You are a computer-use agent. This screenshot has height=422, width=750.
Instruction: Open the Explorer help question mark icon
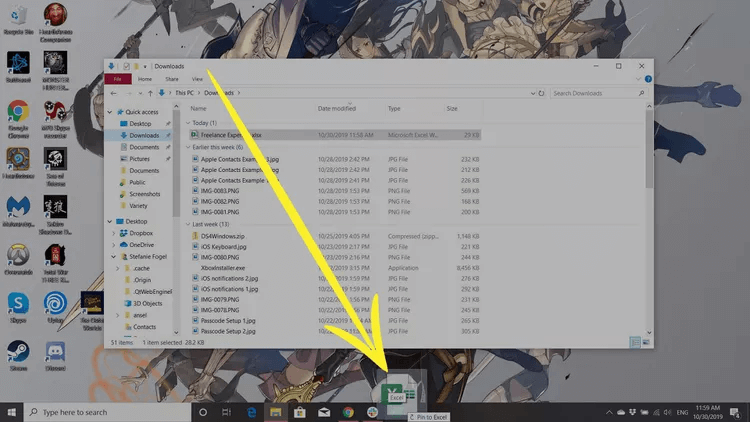coord(648,79)
